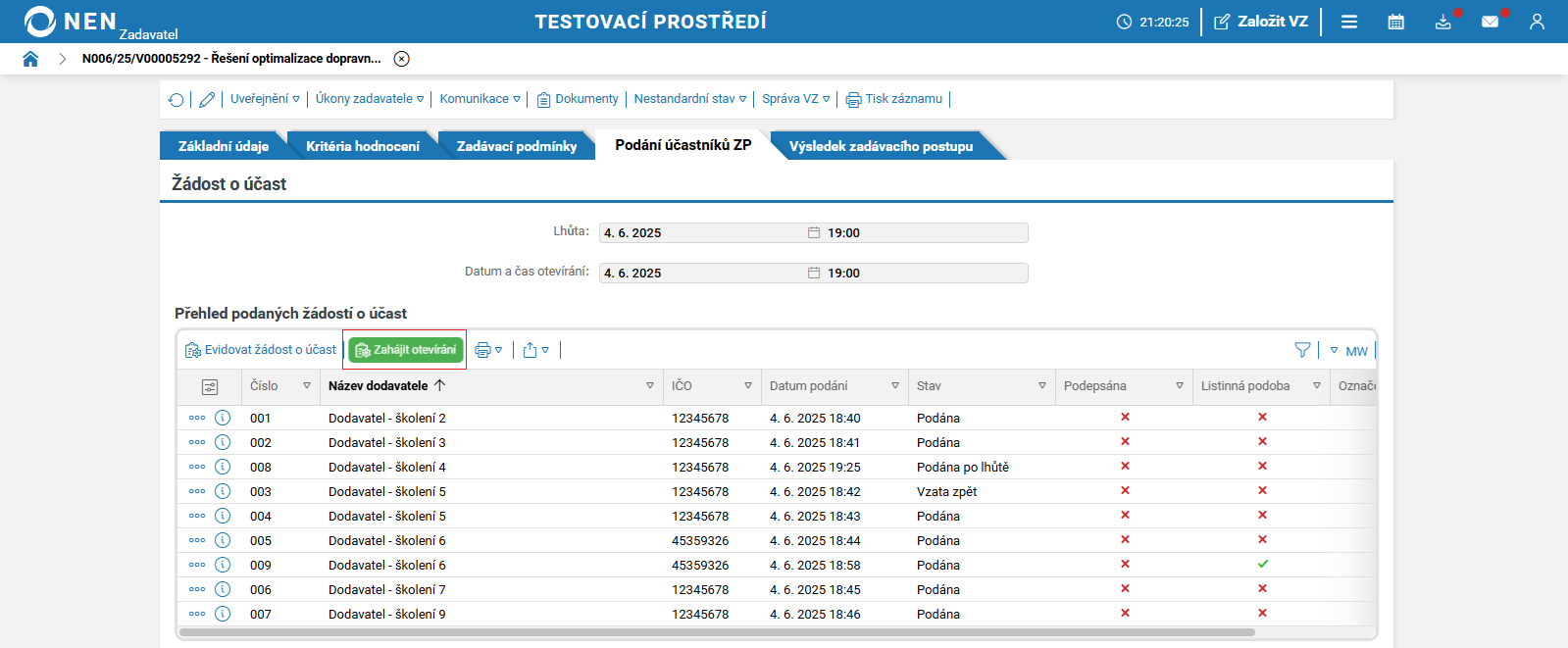Show info for request 007

click(223, 614)
